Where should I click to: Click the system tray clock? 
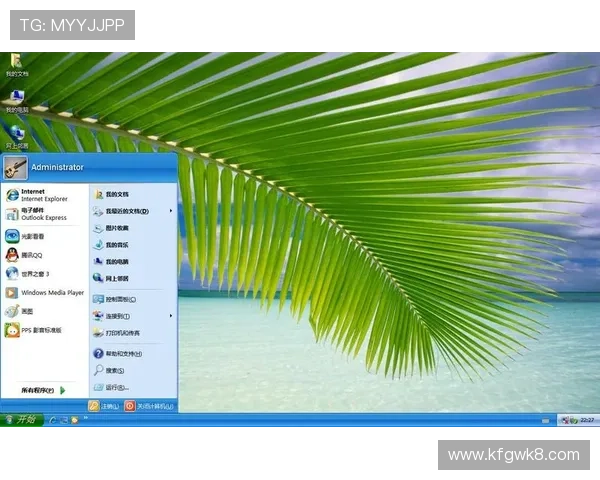[587, 420]
